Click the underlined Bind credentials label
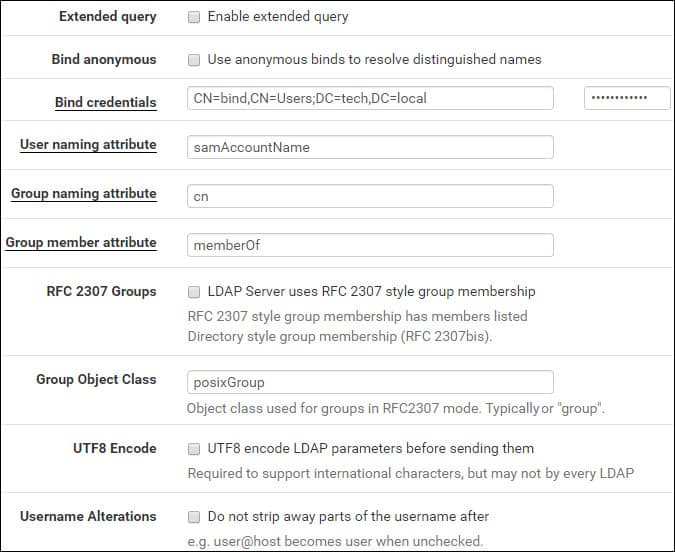 pyautogui.click(x=106, y=102)
